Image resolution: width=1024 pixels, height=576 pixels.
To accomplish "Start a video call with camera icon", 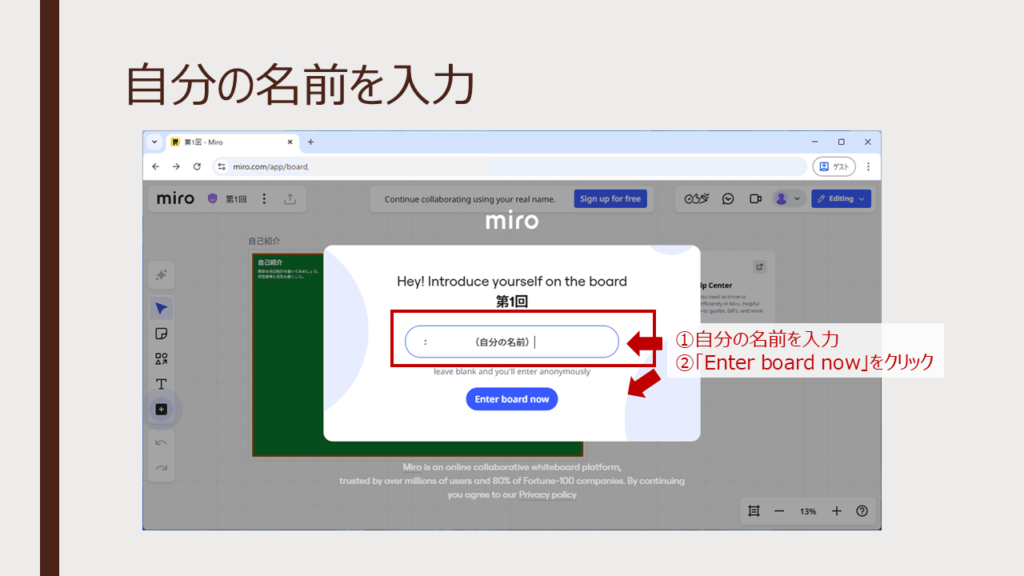I will click(x=756, y=199).
